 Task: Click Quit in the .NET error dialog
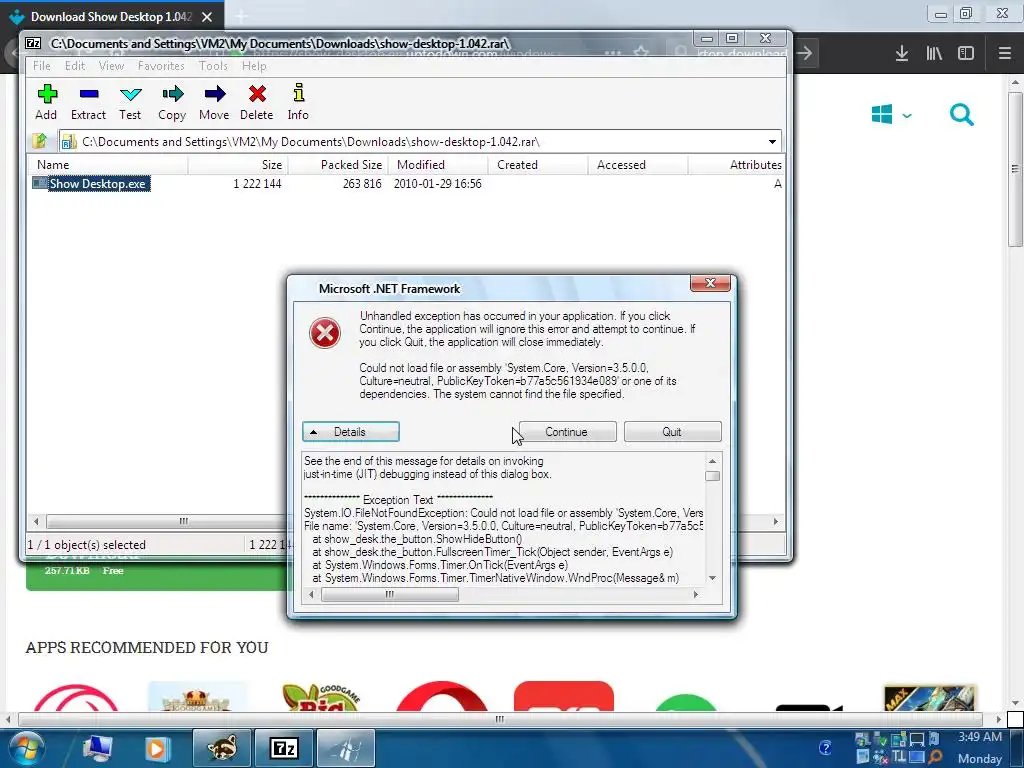(673, 432)
